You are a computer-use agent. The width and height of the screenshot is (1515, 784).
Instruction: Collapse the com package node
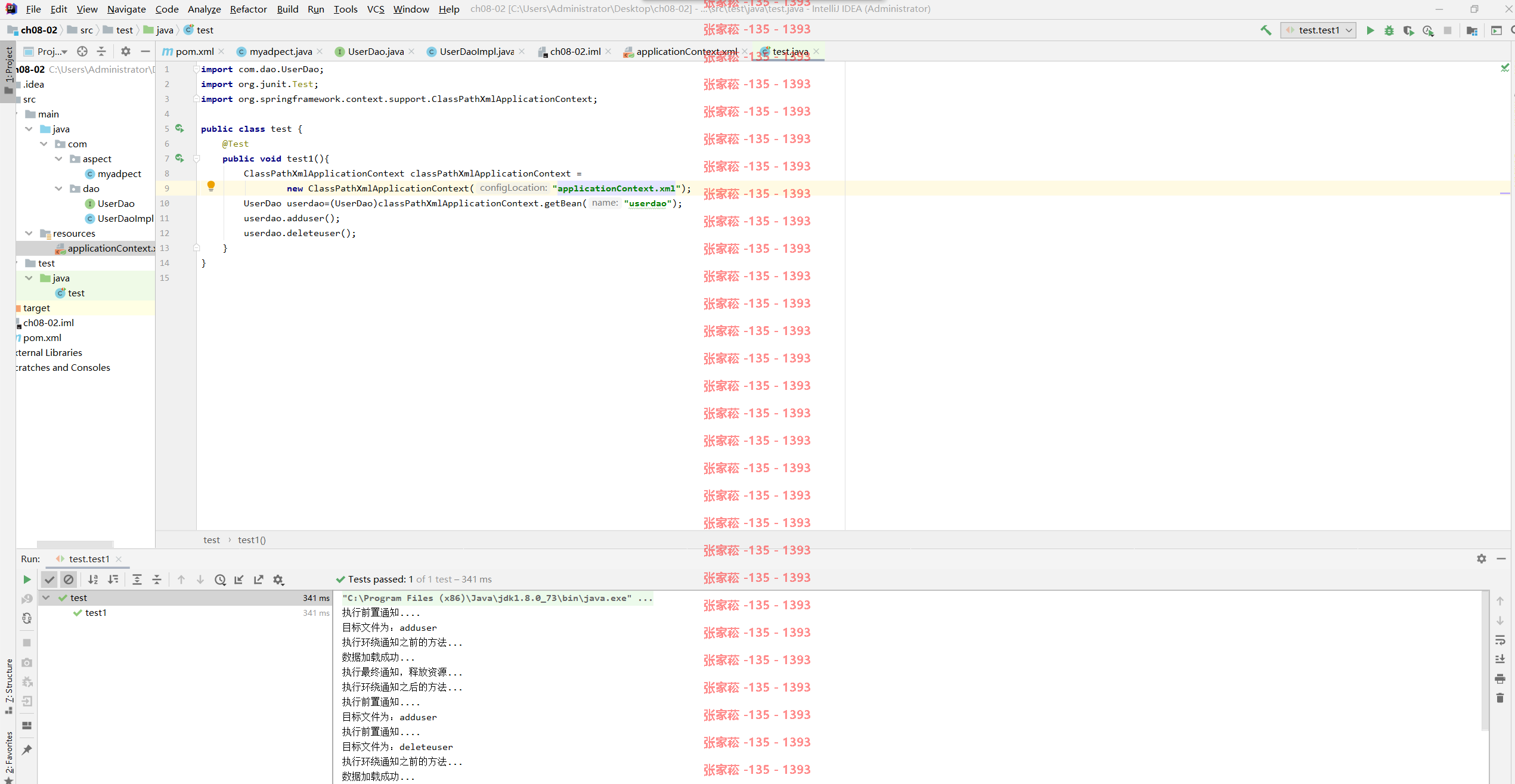tap(44, 144)
